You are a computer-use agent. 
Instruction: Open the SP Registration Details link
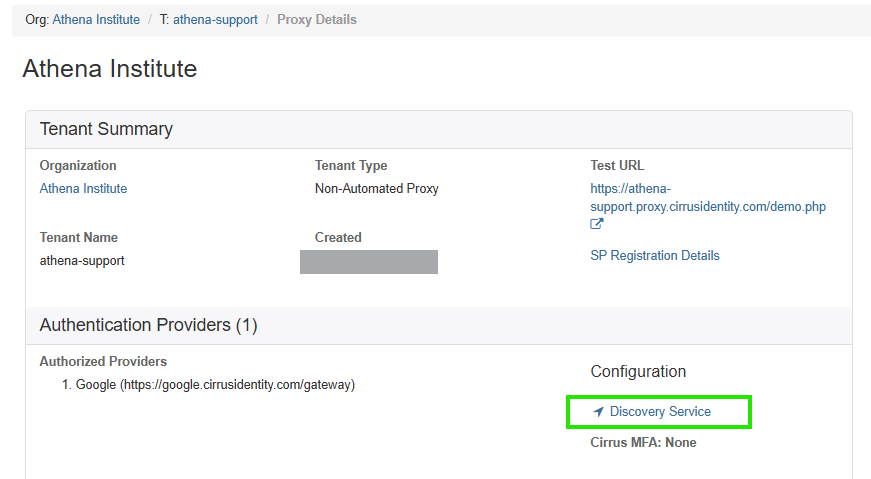coord(655,256)
